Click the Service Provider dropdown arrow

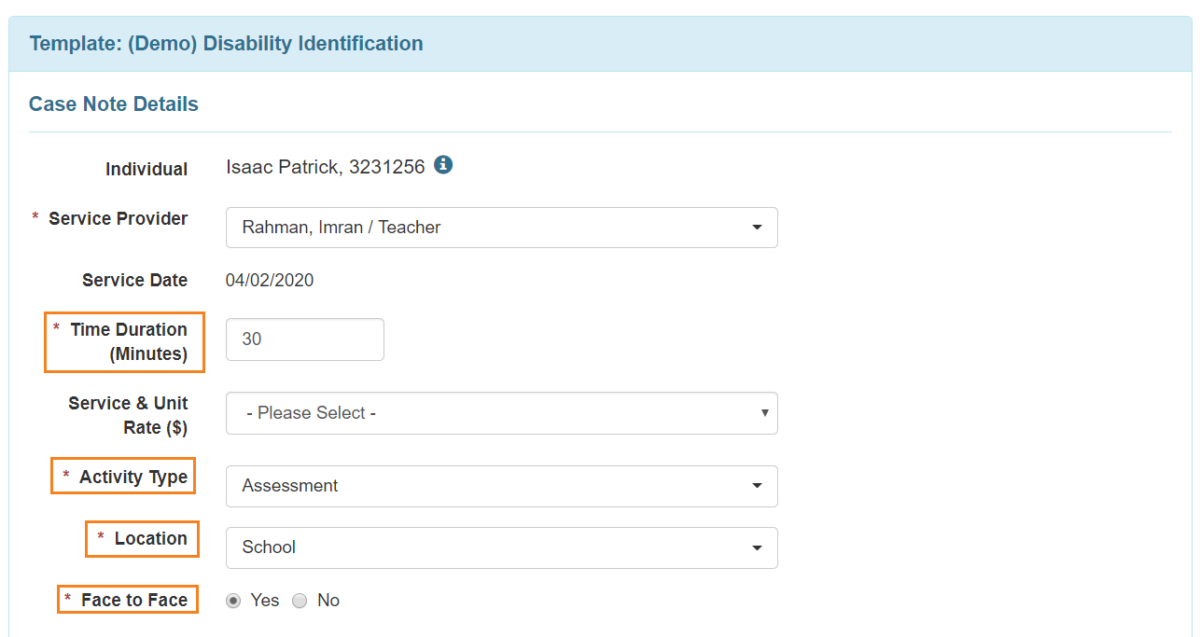tap(759, 227)
